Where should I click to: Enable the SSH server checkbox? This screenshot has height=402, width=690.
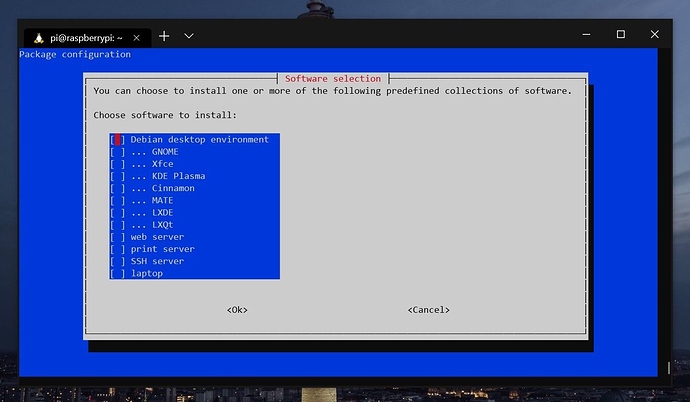click(x=117, y=261)
